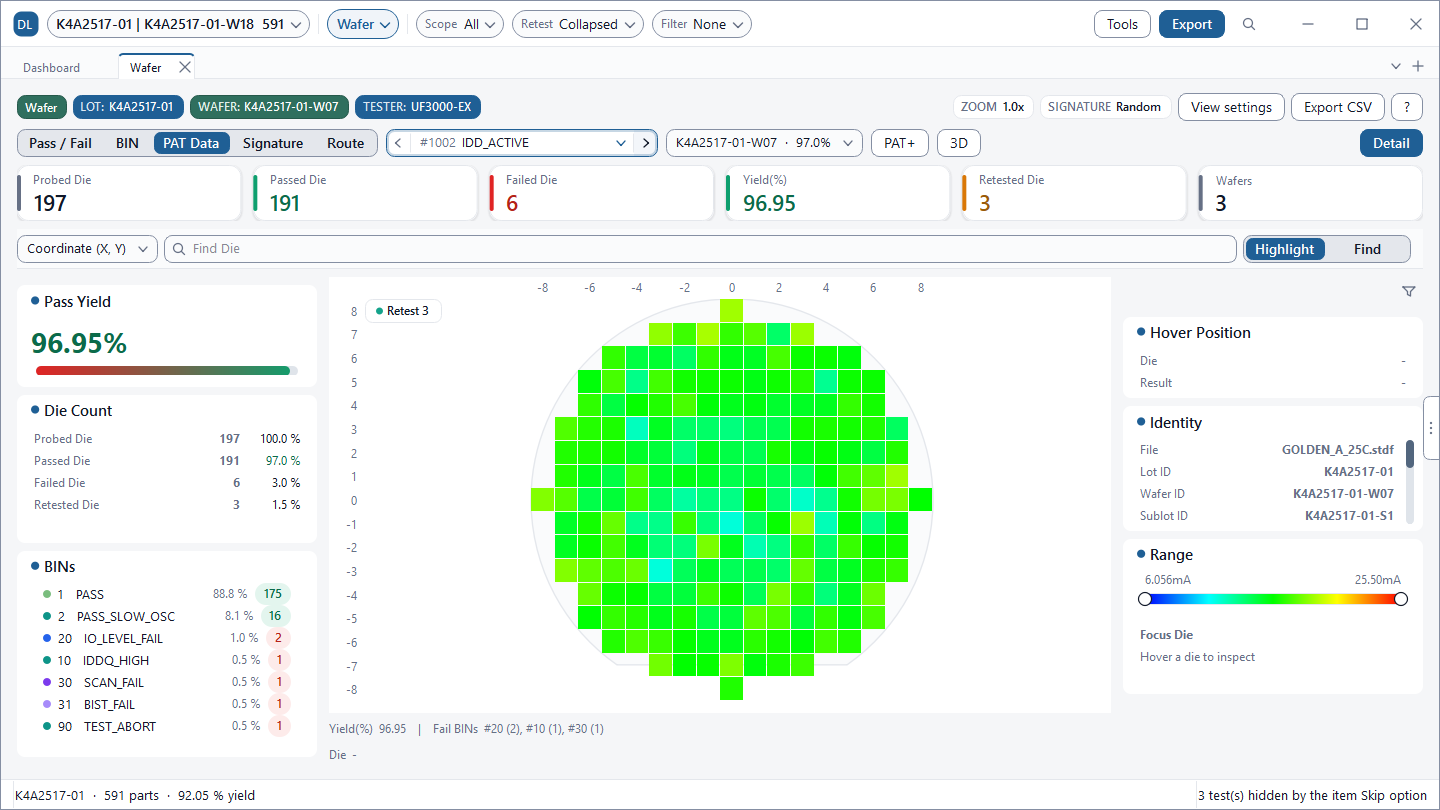Open the search magnifier in title bar
This screenshot has width=1440, height=810.
click(x=1249, y=24)
